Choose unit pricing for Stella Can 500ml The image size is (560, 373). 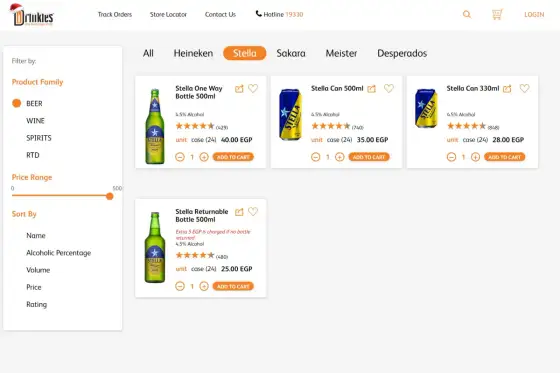317,140
